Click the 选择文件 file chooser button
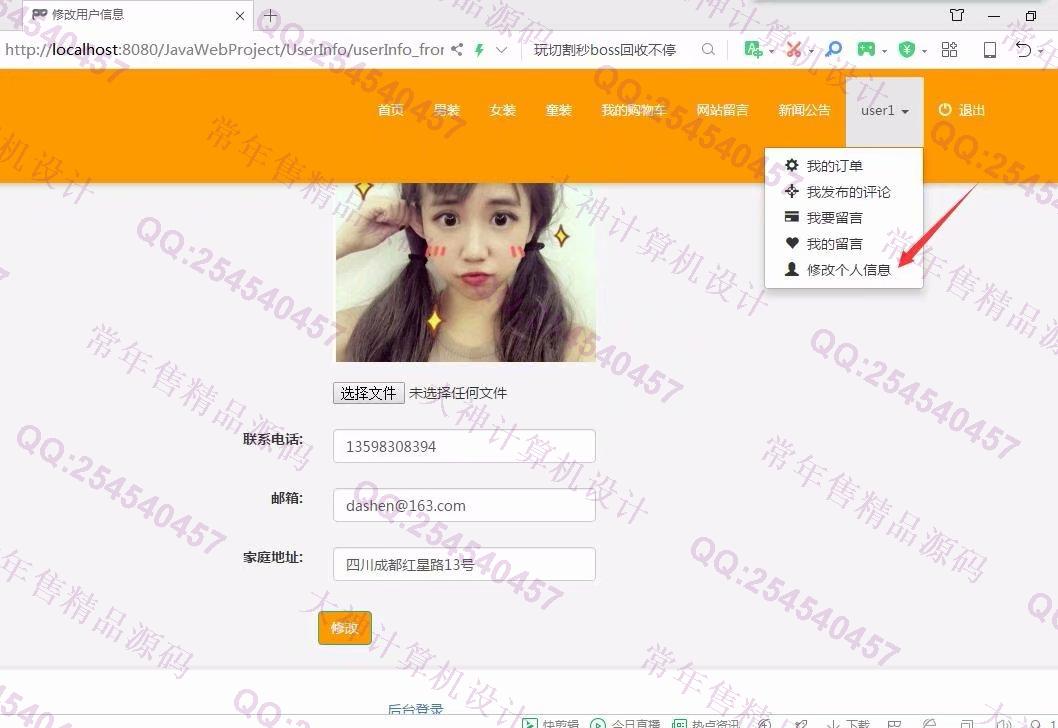Screen dimensions: 1058x728 [368, 393]
